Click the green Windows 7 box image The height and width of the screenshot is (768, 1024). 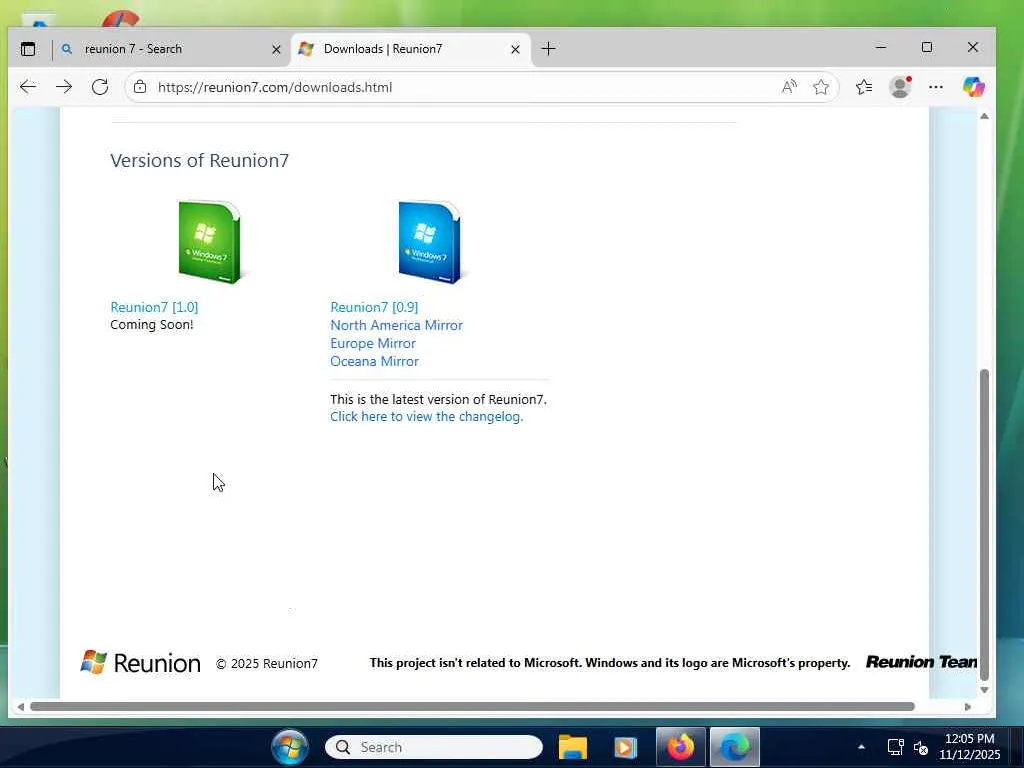click(x=210, y=242)
